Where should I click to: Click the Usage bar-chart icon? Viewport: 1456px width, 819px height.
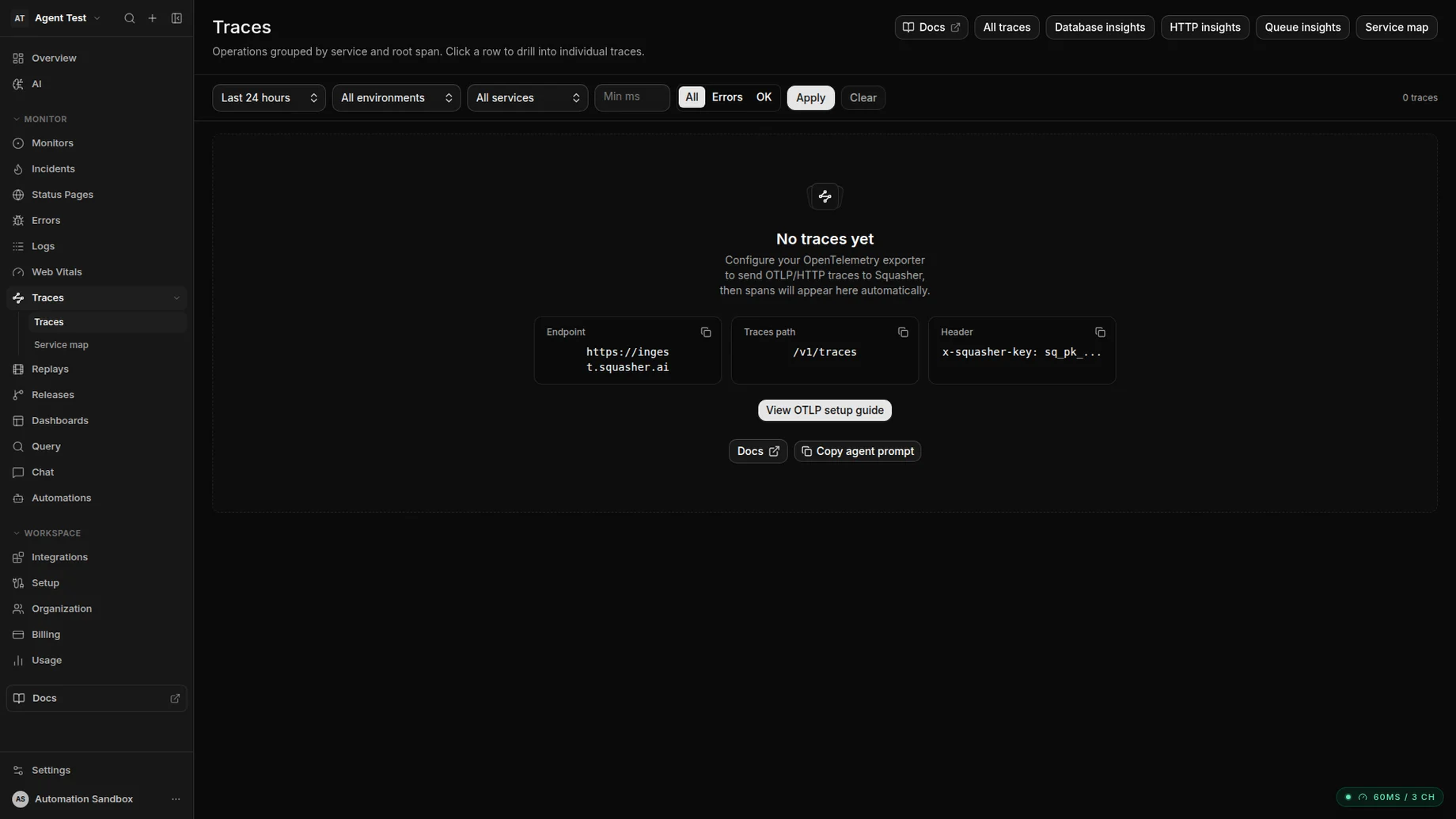18,661
